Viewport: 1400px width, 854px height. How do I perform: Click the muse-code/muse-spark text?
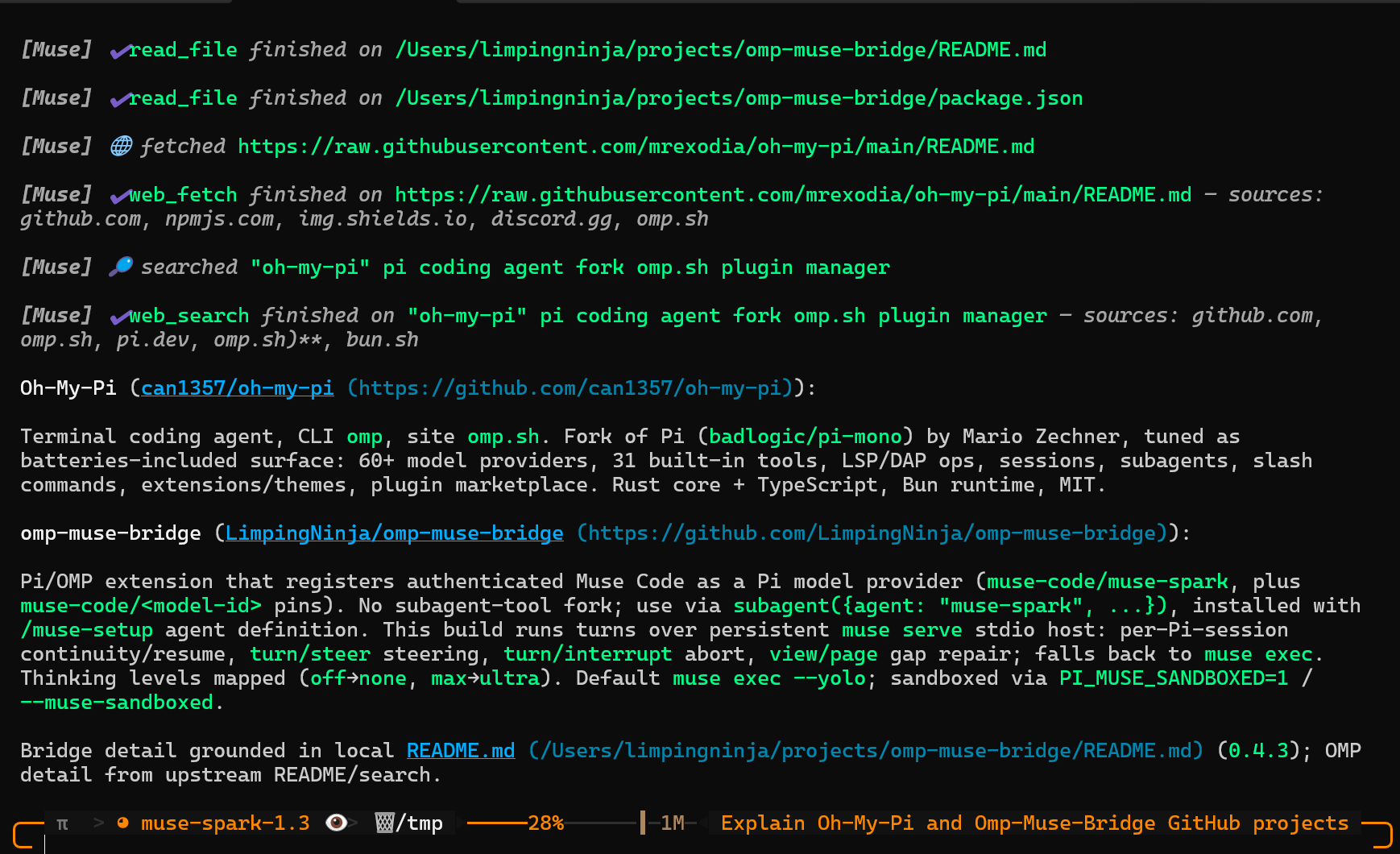[1108, 582]
